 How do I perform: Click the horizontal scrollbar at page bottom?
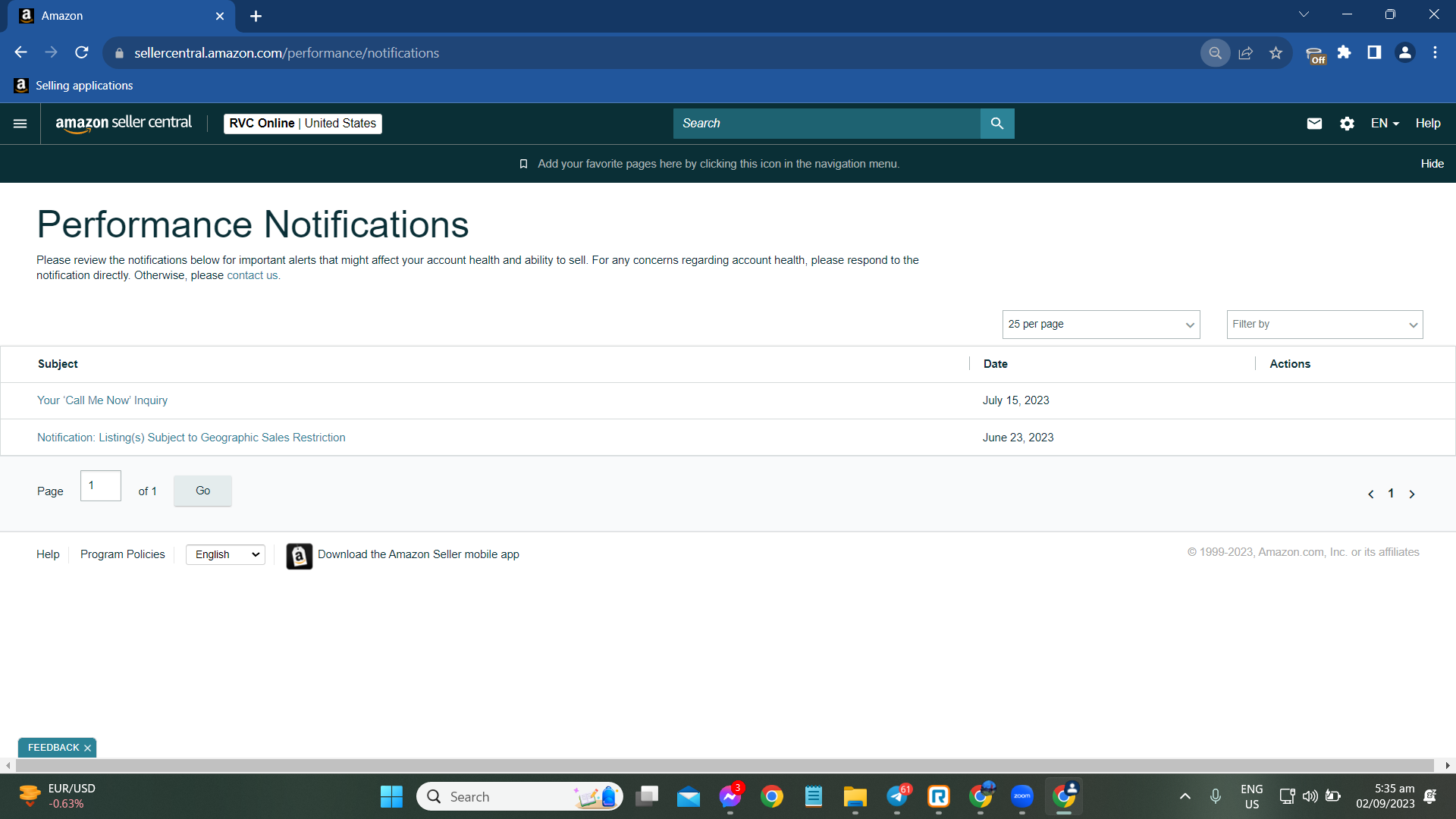click(x=723, y=766)
